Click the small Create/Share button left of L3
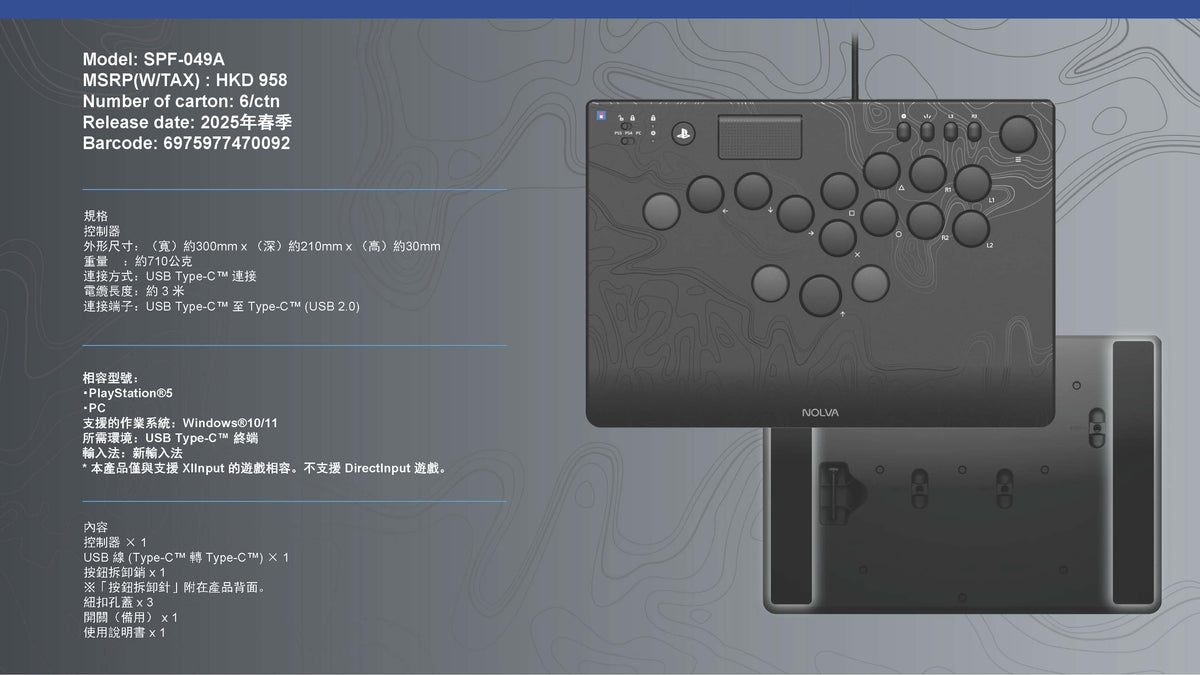 tap(904, 130)
